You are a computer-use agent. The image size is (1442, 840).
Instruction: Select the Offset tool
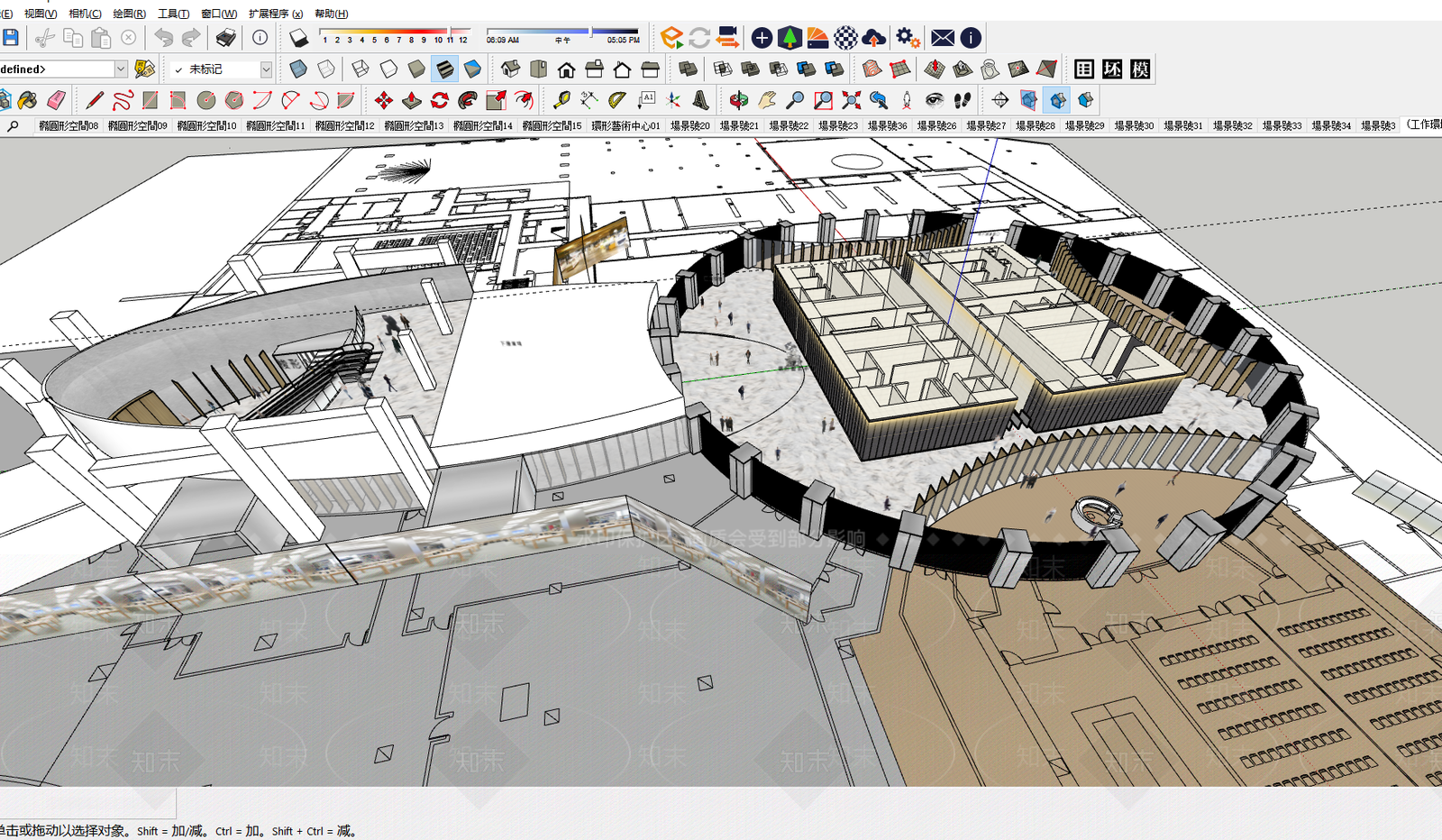(x=524, y=100)
